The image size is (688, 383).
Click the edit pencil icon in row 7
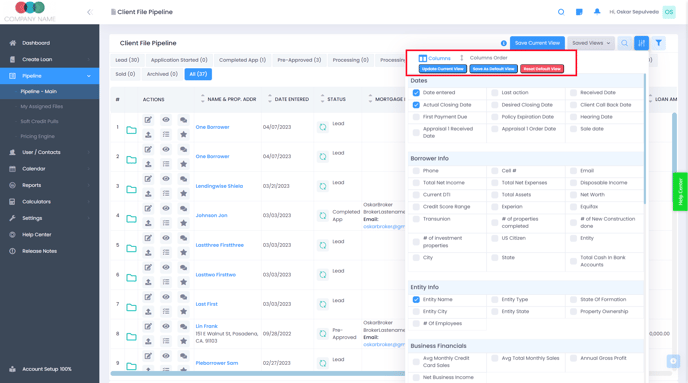tap(148, 297)
